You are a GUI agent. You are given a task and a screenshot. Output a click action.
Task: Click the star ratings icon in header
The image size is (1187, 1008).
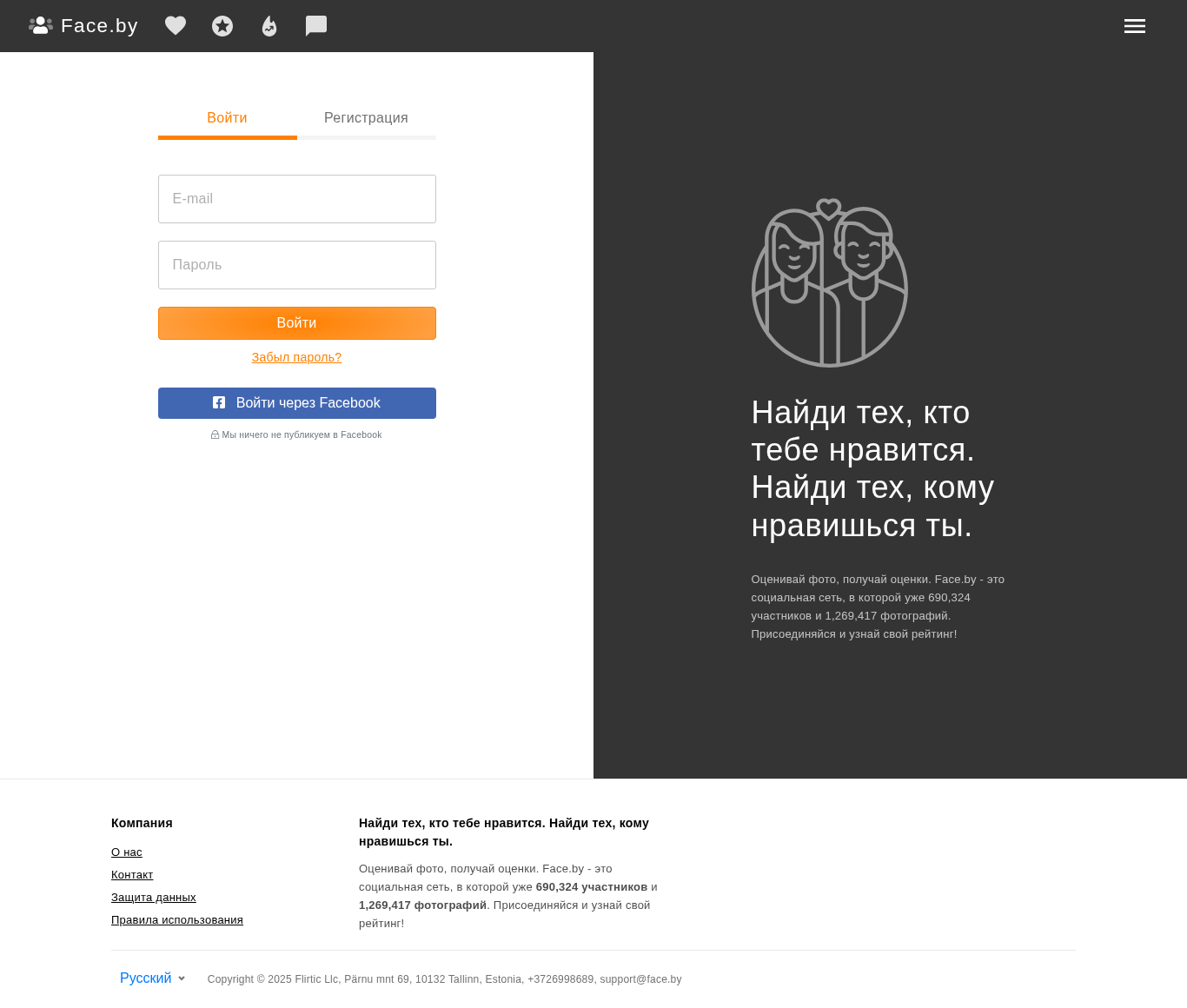(x=222, y=26)
